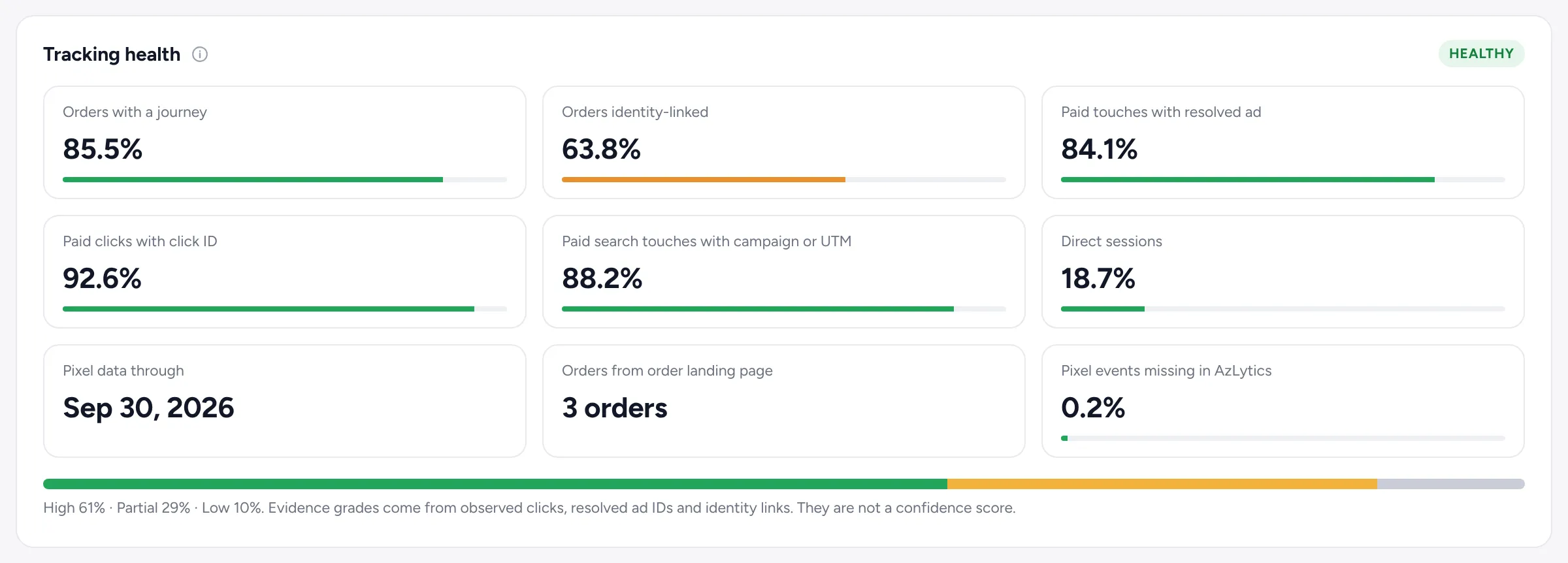Select the 0.2% value
Viewport: 1568px width, 563px height.
(x=1093, y=408)
